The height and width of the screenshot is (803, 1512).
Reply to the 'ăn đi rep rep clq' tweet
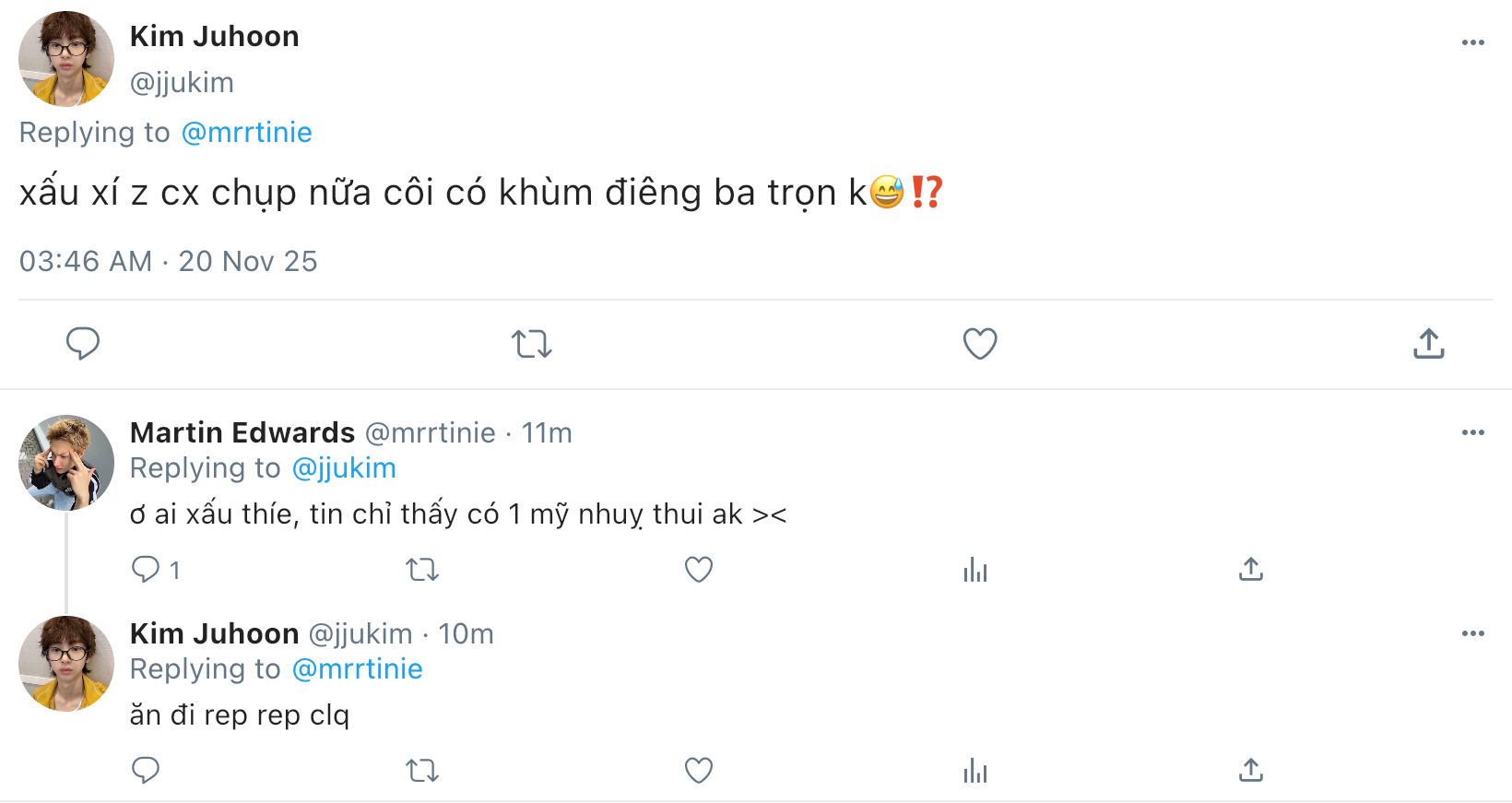(146, 770)
